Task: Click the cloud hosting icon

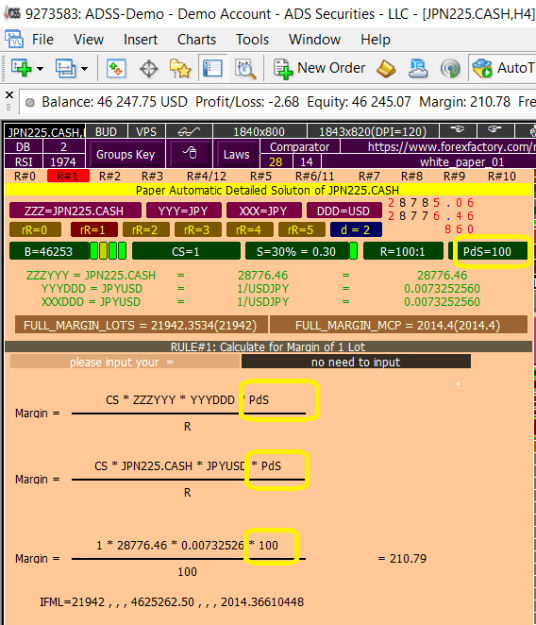Action: point(418,69)
